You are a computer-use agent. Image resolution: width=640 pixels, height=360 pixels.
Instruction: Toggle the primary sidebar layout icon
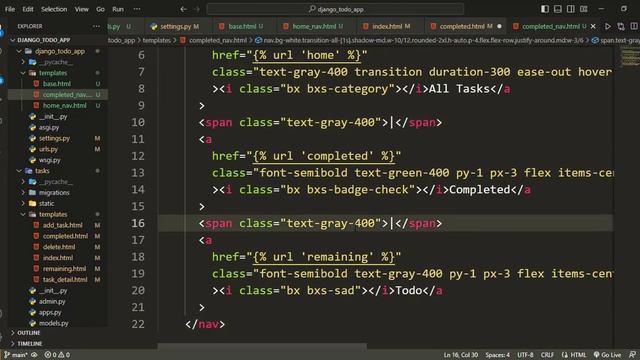point(545,9)
